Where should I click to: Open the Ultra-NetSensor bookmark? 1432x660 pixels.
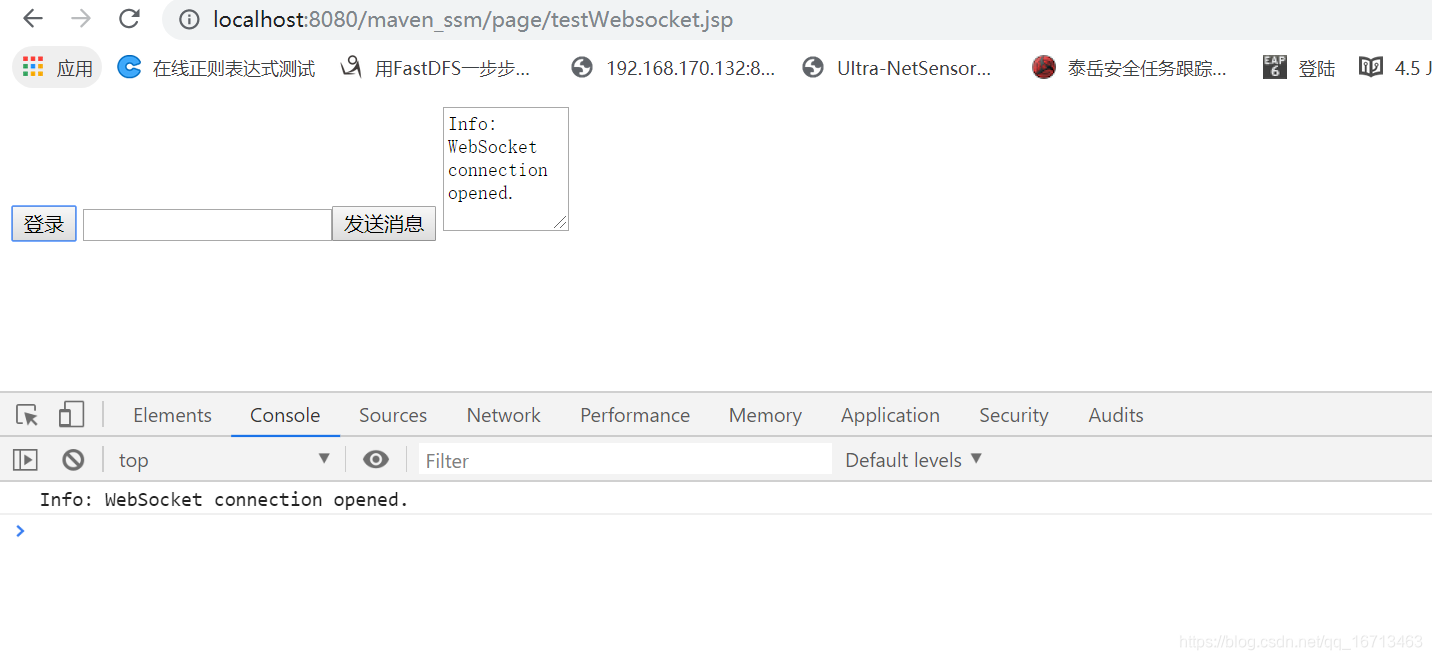click(899, 67)
